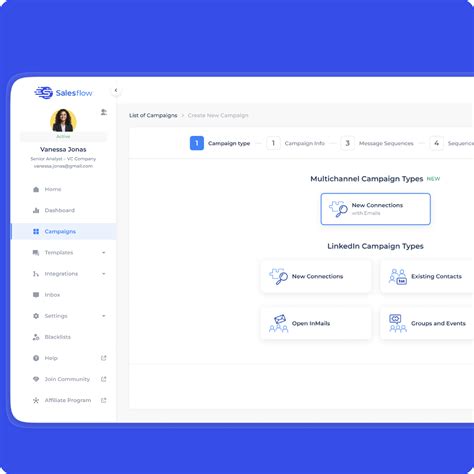Expand the Templates dropdown arrow

tap(104, 253)
